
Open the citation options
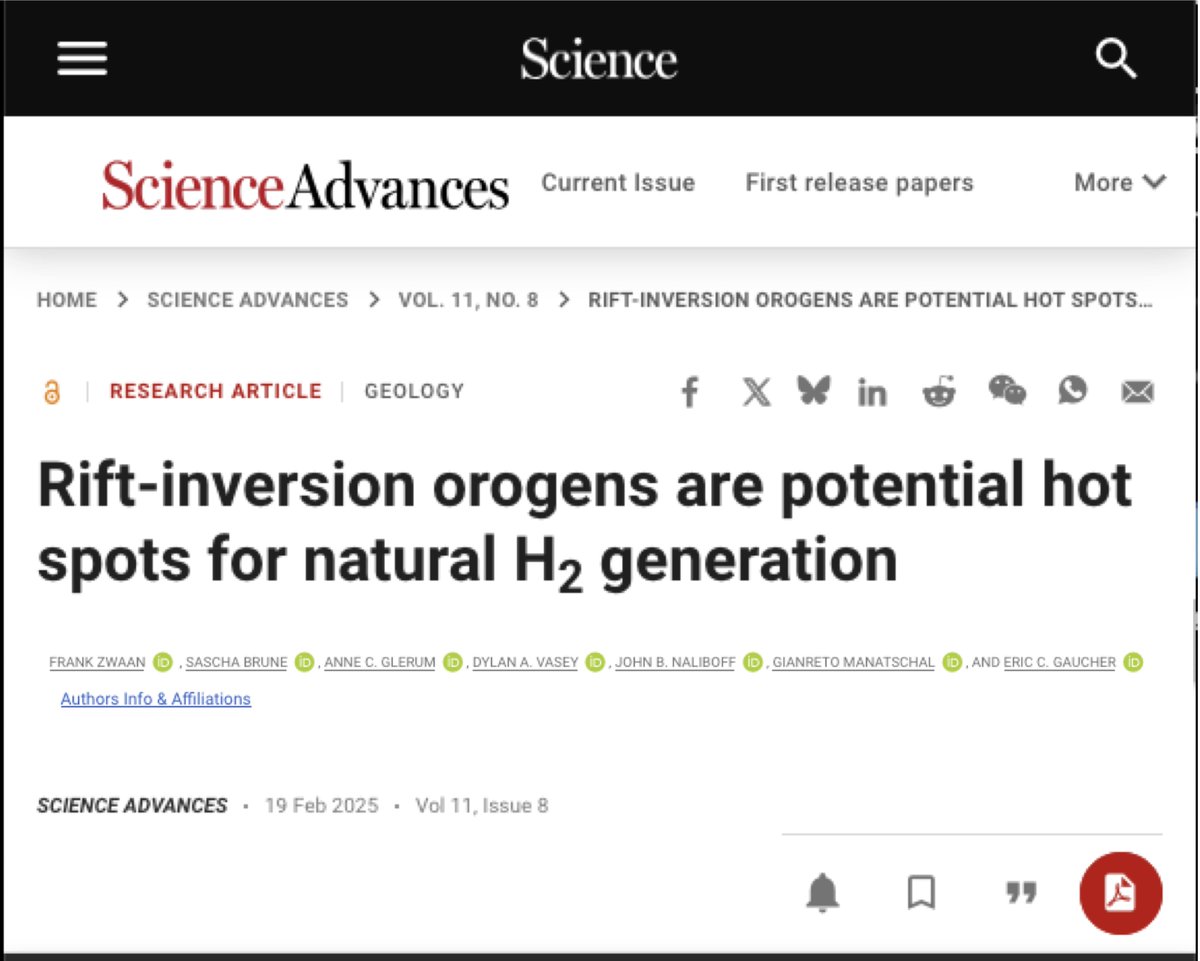[x=1021, y=894]
